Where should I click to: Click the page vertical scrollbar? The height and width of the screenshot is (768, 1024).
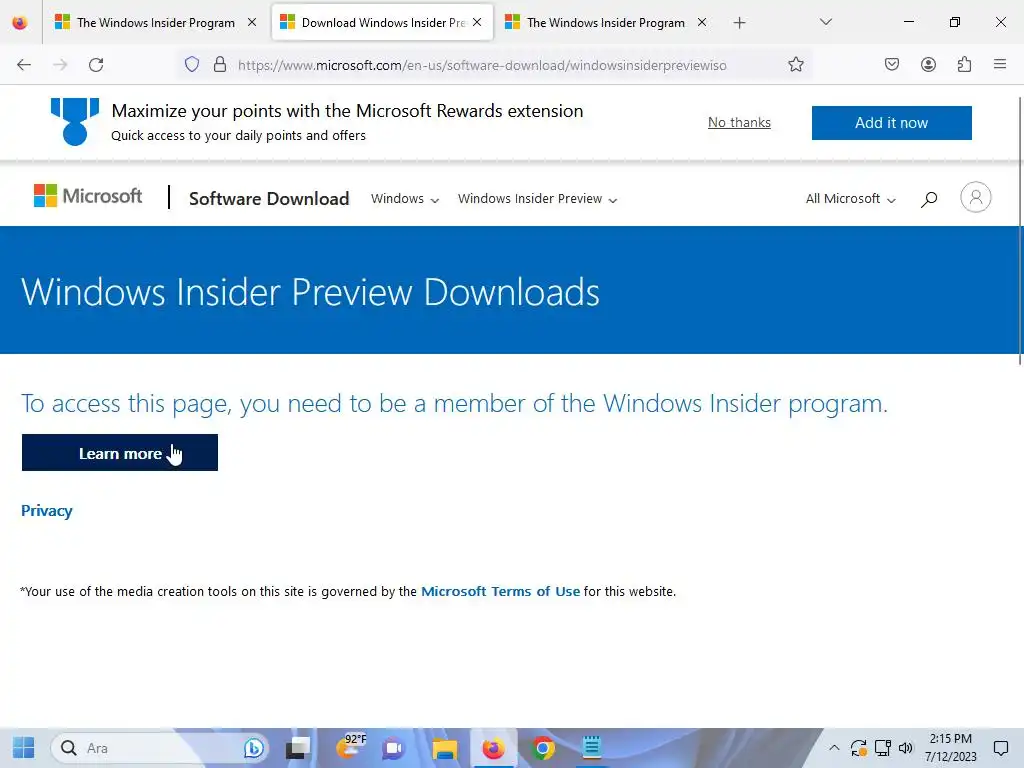(1020, 230)
